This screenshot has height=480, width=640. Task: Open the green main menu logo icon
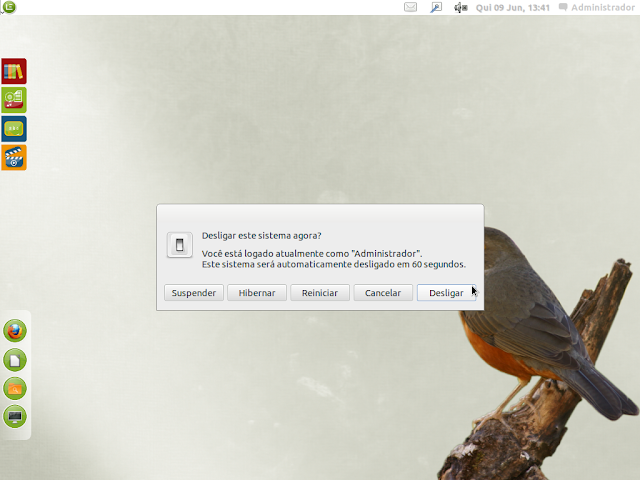[9, 7]
